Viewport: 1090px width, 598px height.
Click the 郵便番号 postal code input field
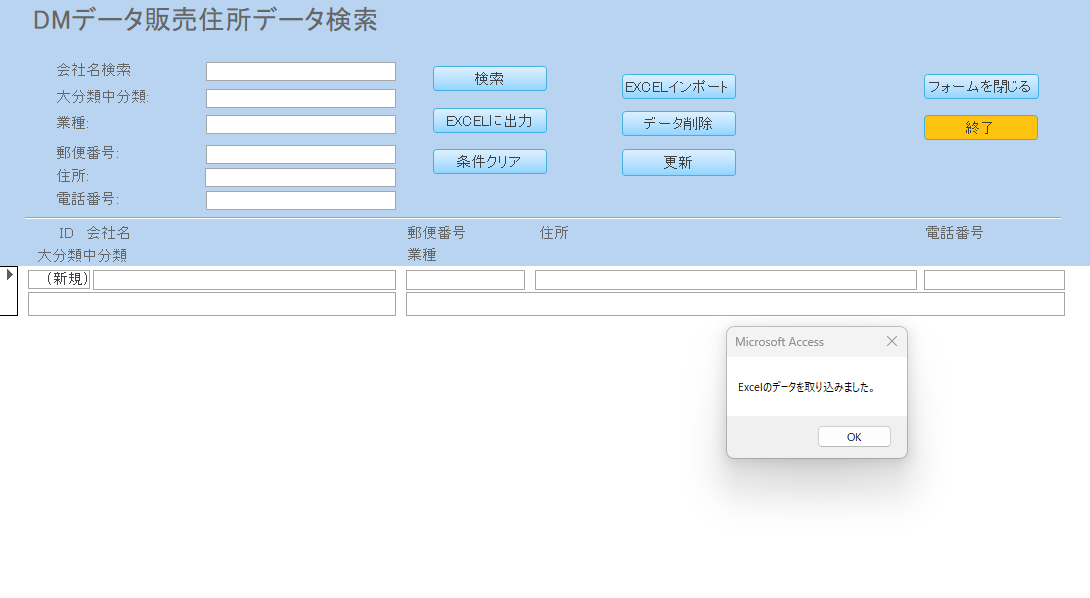coord(300,154)
